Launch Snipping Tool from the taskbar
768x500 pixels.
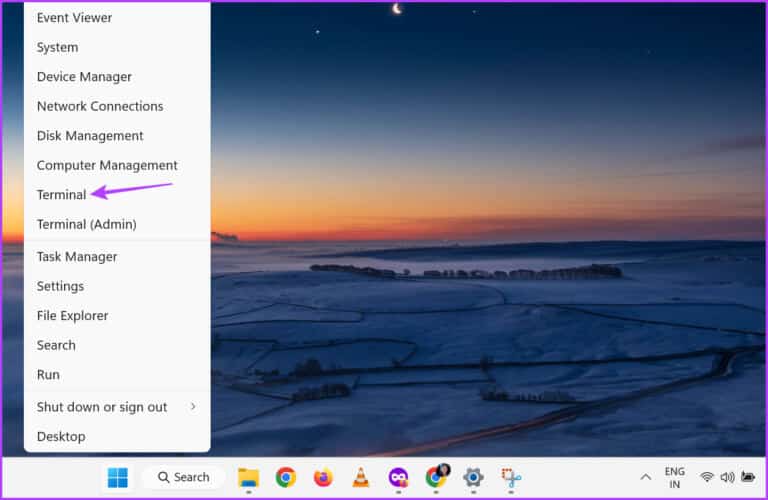tap(511, 477)
